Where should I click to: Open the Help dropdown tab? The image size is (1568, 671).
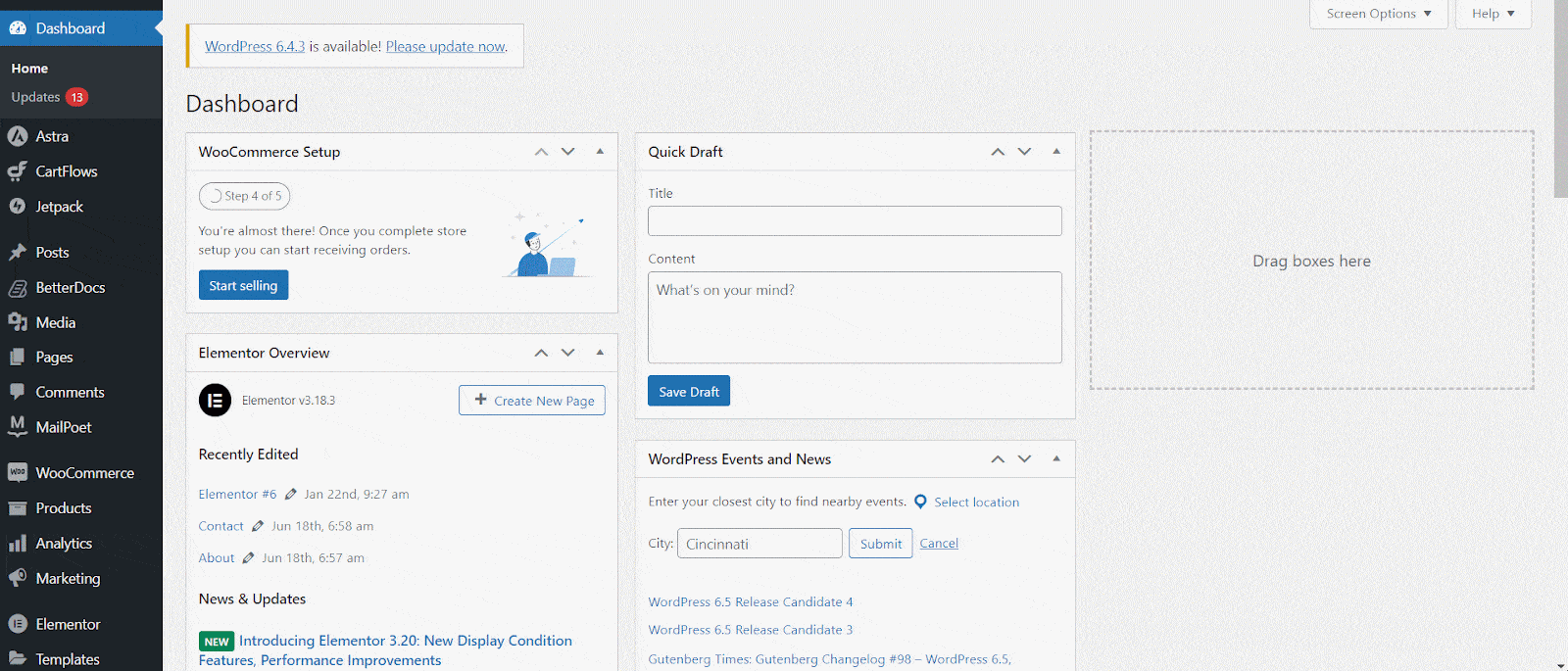tap(1493, 14)
